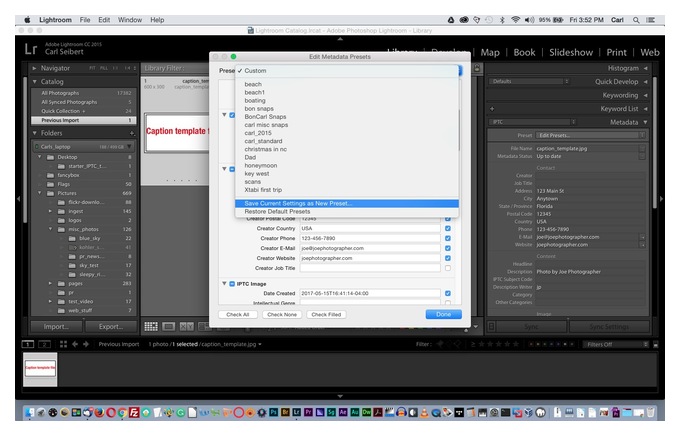680x436 pixels.
Task: Open FileZilla from the Dock
Action: 134,413
